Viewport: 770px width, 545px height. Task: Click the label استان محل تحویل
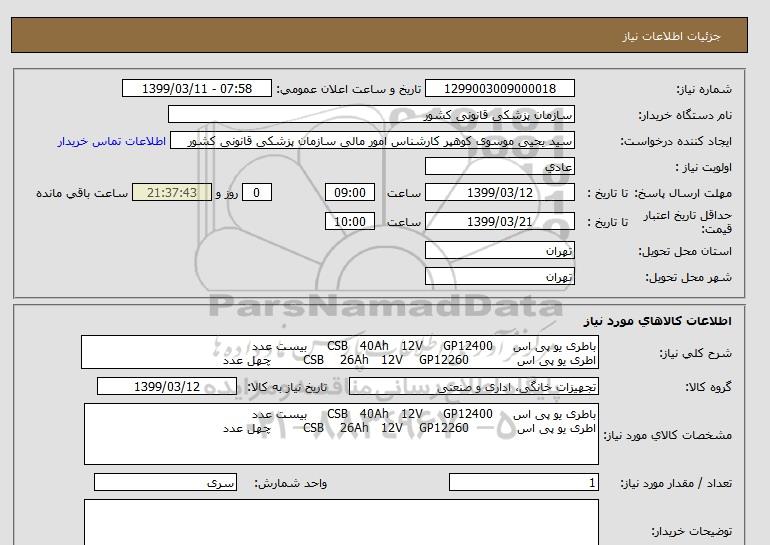point(685,251)
